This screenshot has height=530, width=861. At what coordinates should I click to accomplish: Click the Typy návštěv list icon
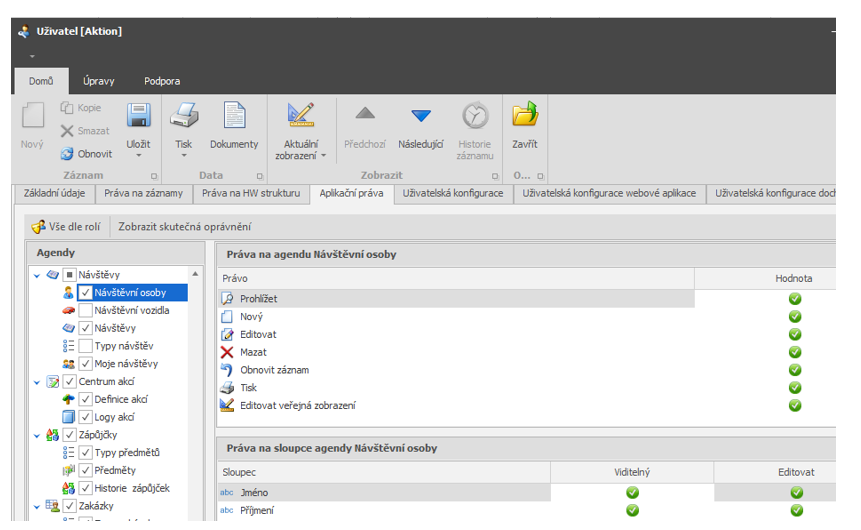pos(68,346)
